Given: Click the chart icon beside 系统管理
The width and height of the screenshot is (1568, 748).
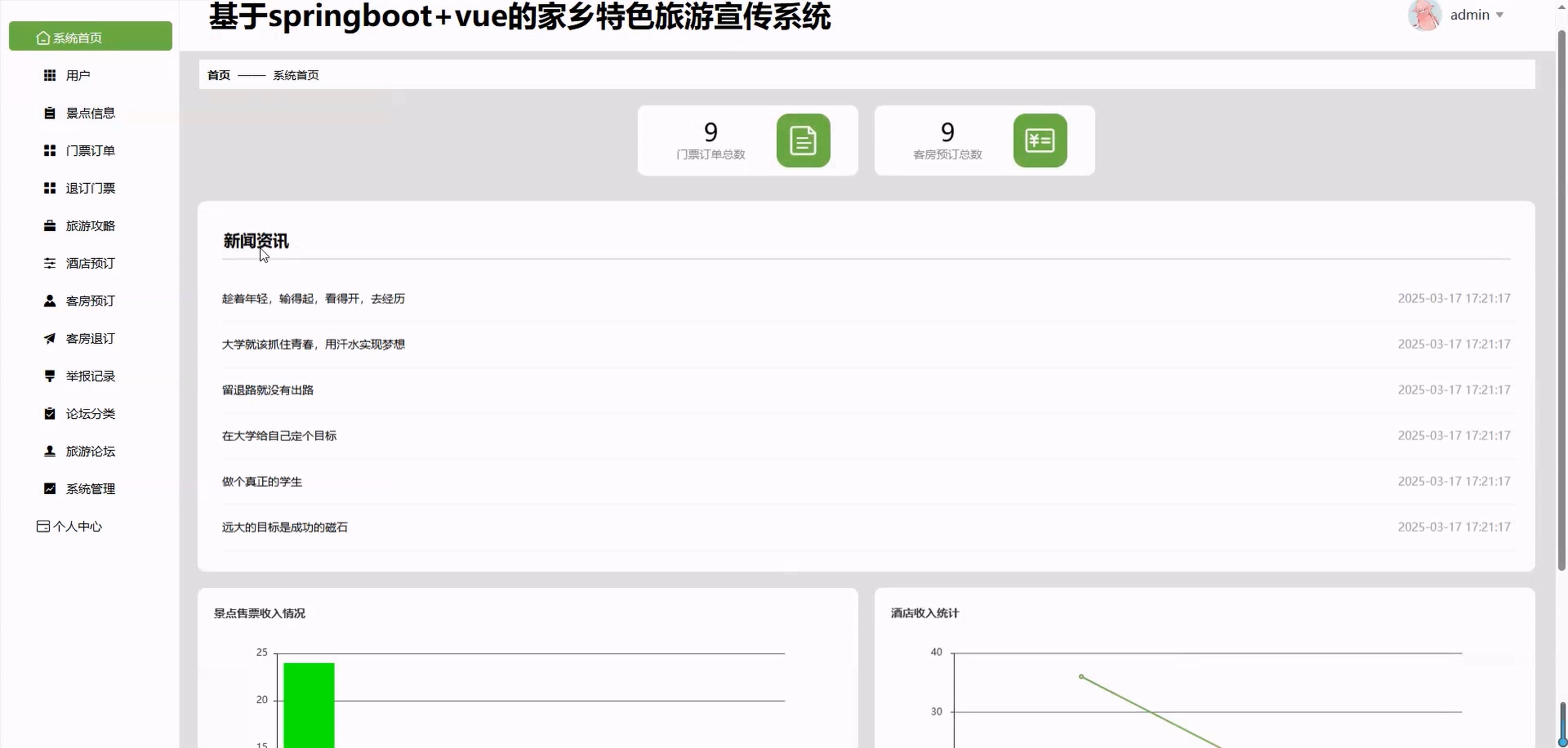Looking at the screenshot, I should pyautogui.click(x=50, y=489).
